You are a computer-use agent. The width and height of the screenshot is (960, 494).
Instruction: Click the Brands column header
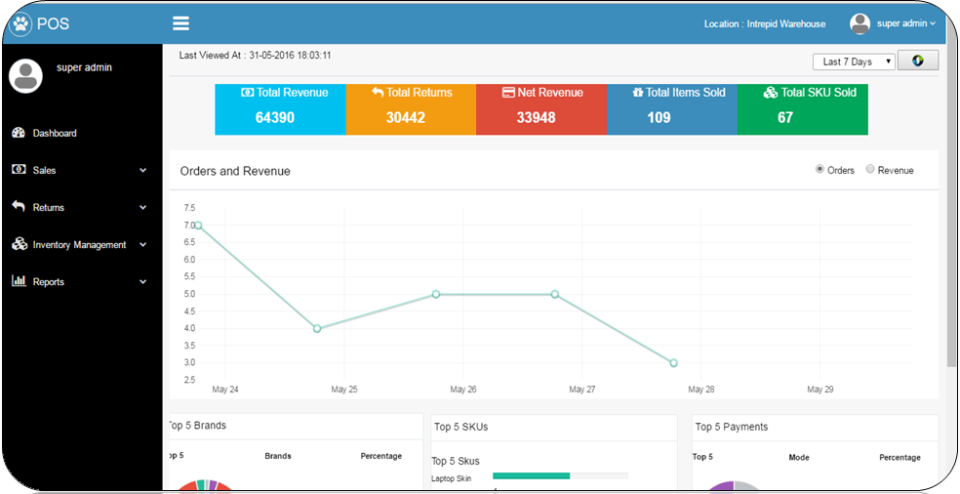click(278, 456)
